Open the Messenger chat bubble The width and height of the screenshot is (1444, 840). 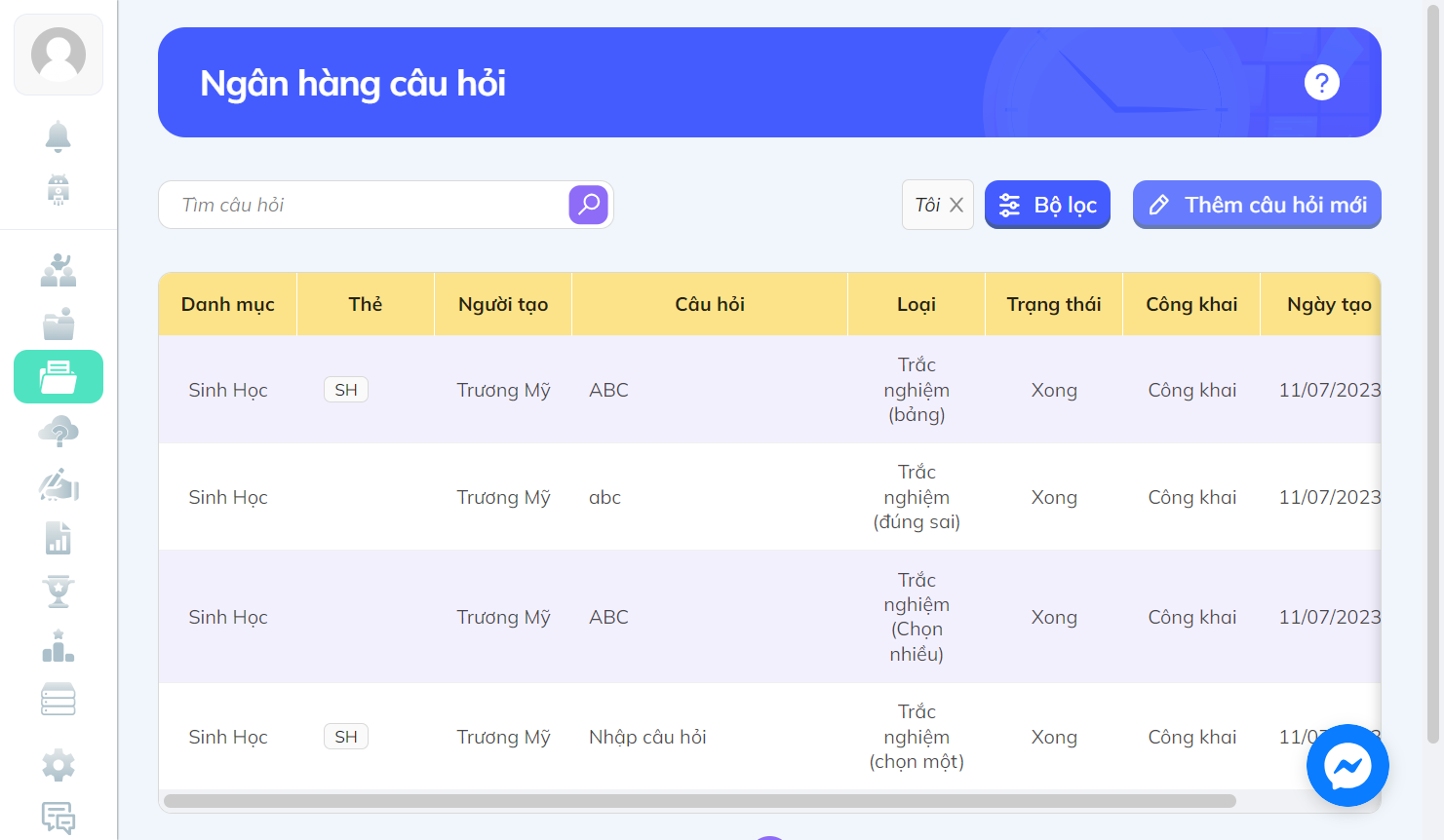(1347, 765)
